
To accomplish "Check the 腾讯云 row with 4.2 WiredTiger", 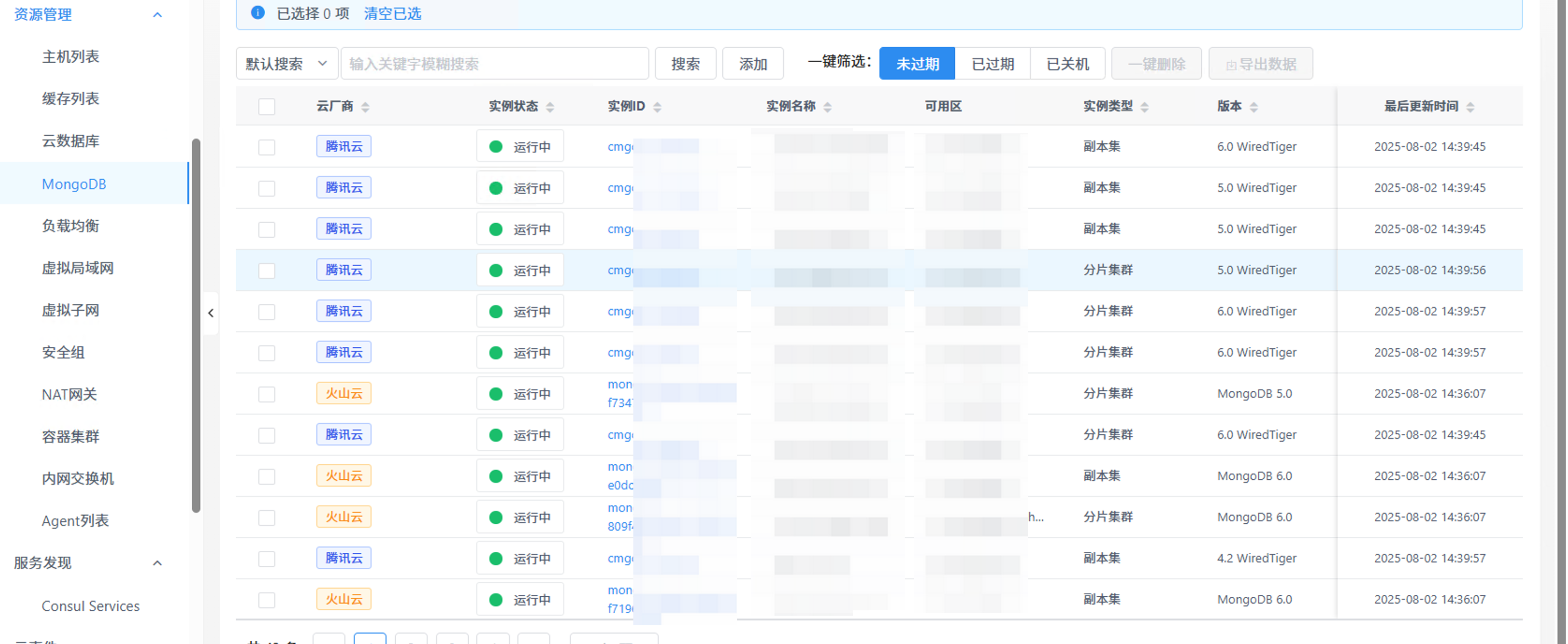I will [x=267, y=559].
